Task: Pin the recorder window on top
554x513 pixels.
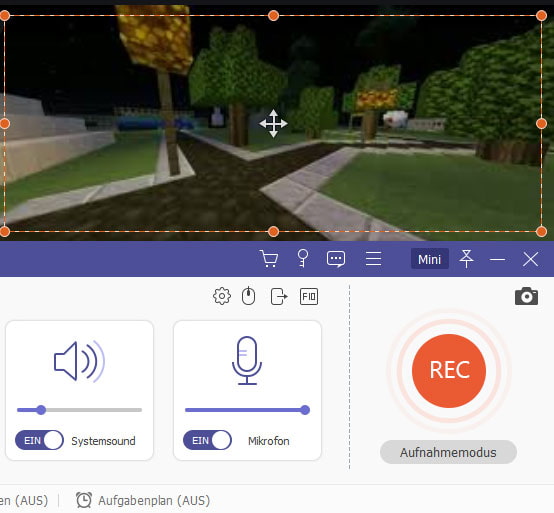Action: pos(466,259)
